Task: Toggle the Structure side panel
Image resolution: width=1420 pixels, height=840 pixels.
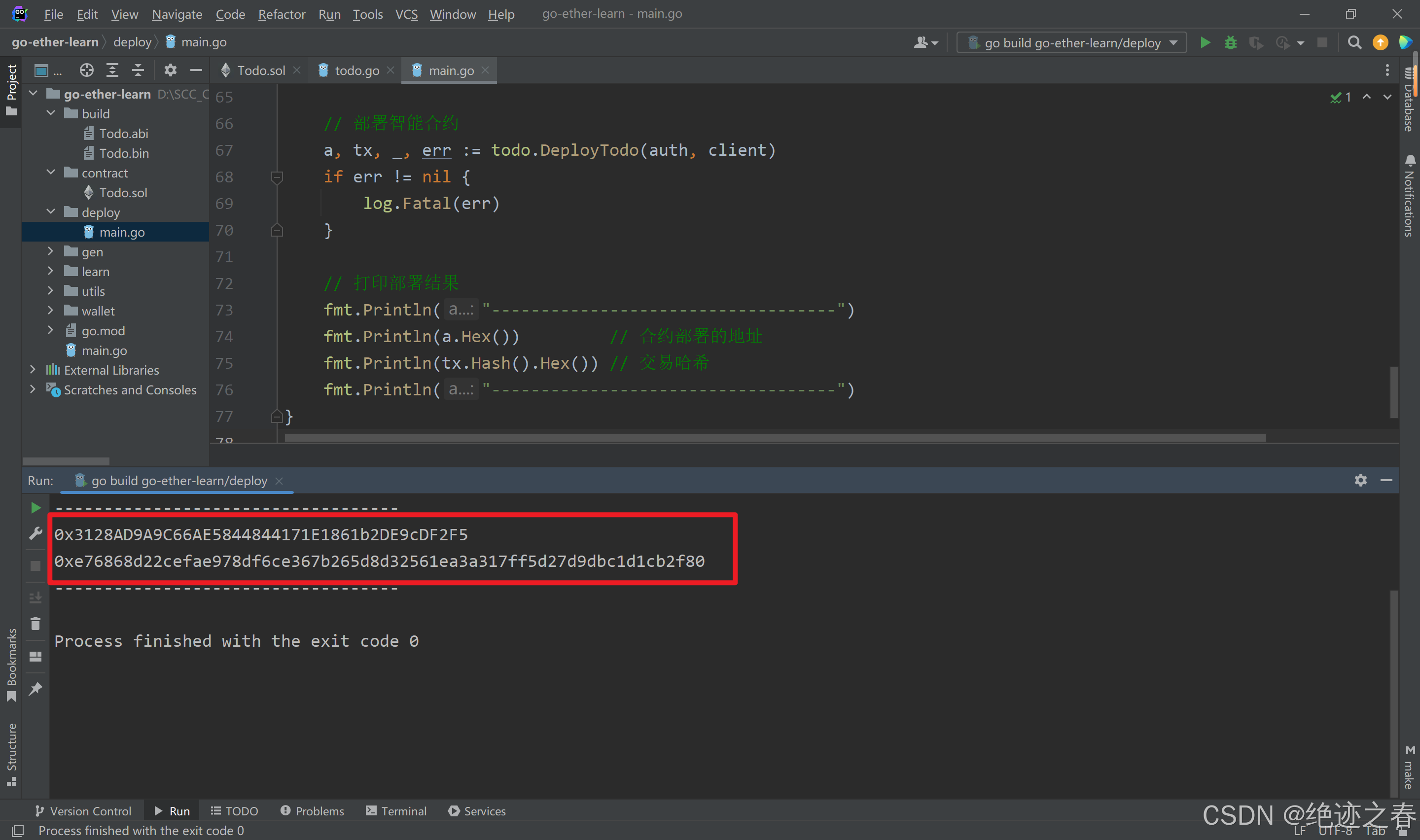Action: [11, 755]
